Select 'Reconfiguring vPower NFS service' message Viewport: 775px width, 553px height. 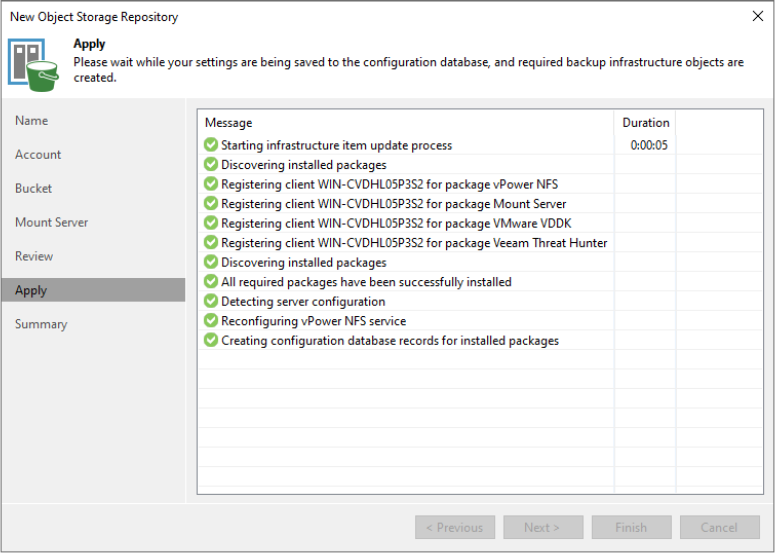[313, 321]
